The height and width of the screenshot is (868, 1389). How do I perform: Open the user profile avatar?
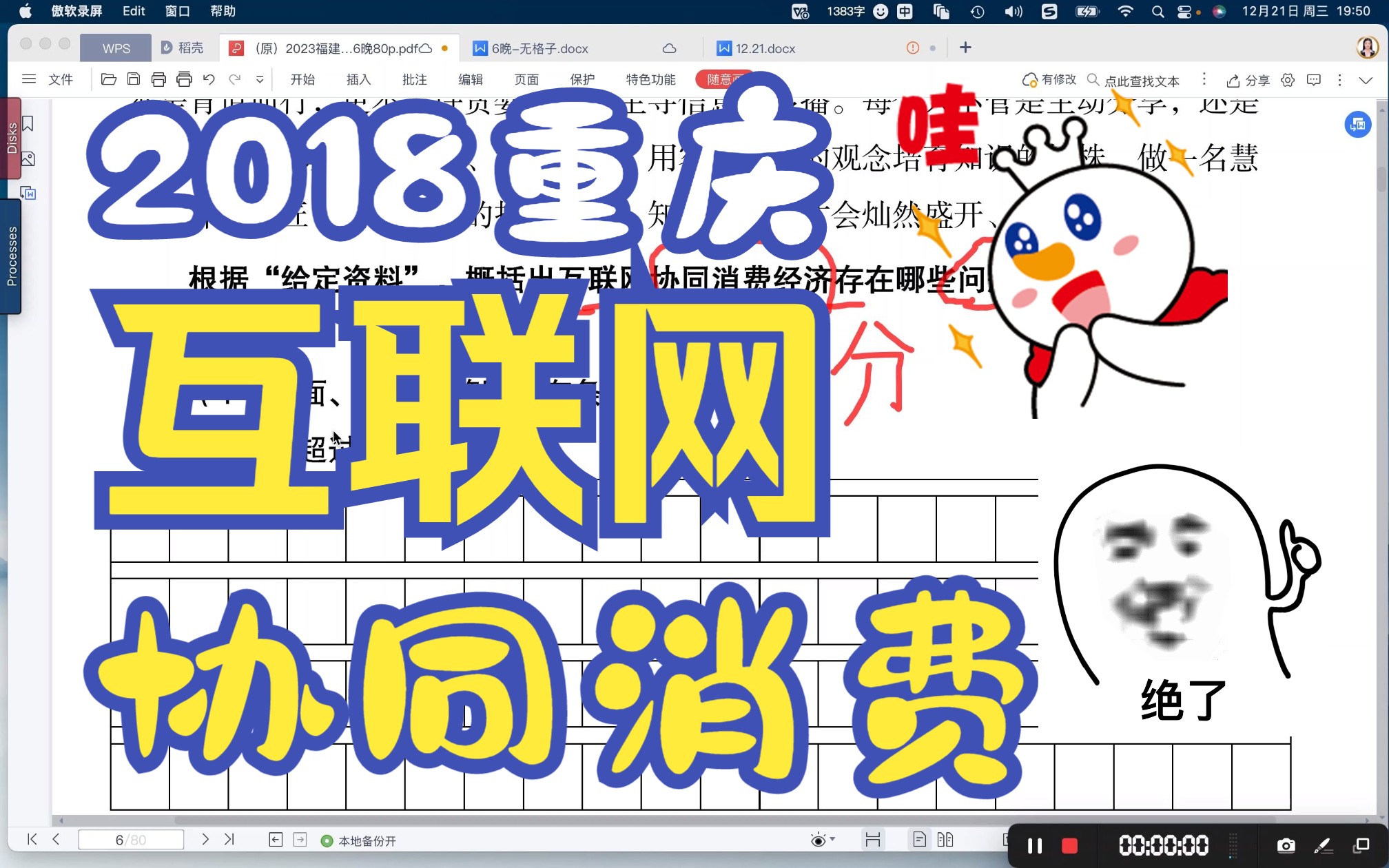(1367, 47)
